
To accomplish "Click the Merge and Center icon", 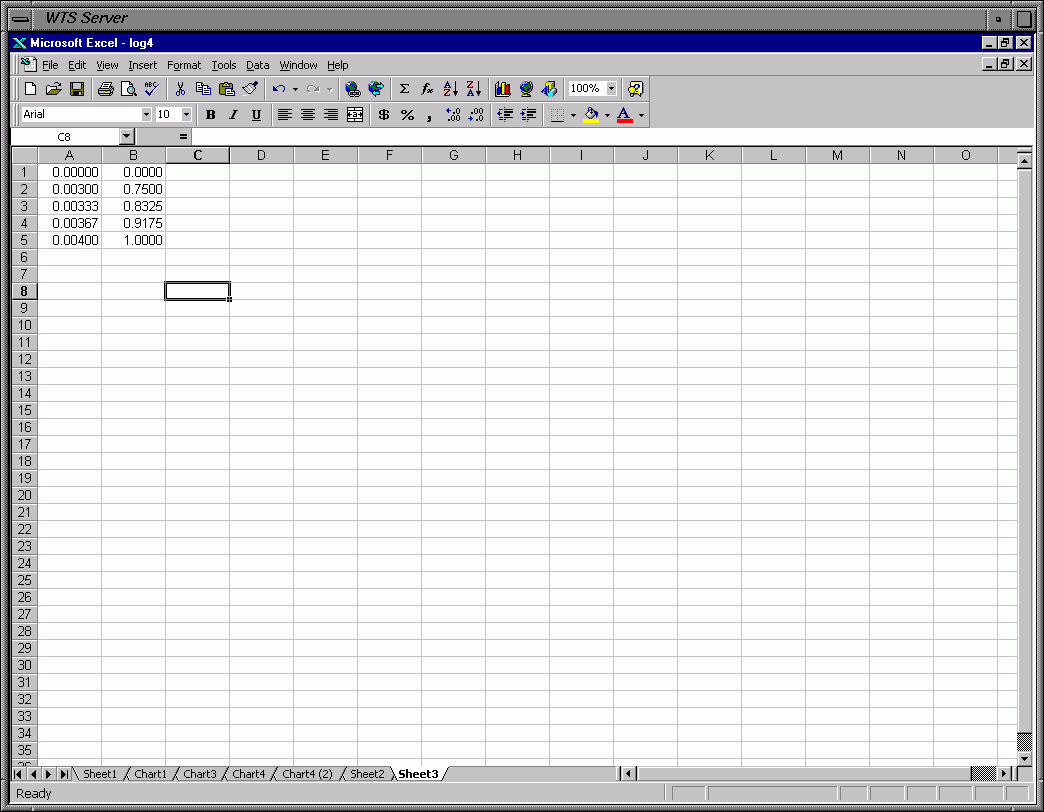I will click(354, 115).
